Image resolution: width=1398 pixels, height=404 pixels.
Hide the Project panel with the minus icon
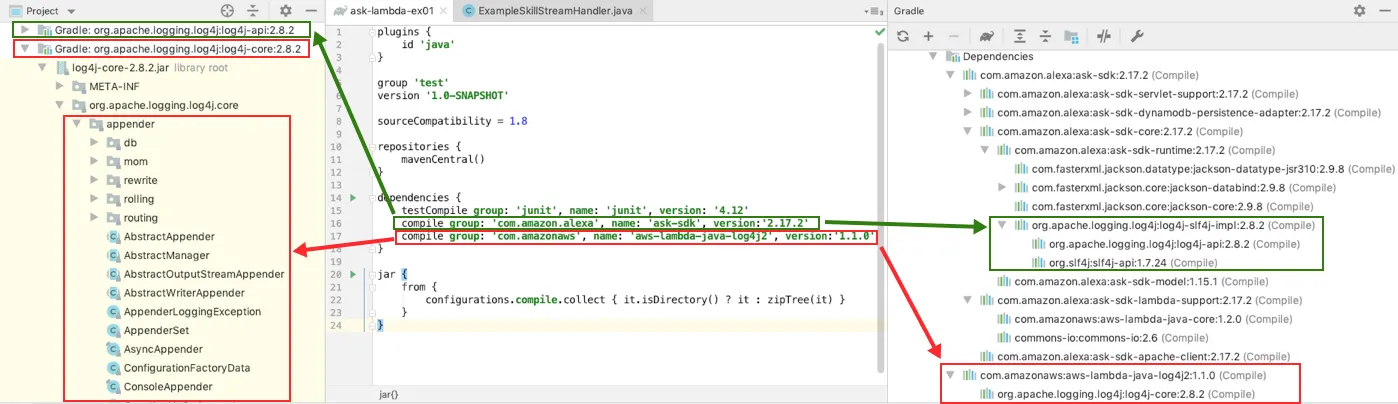point(311,10)
